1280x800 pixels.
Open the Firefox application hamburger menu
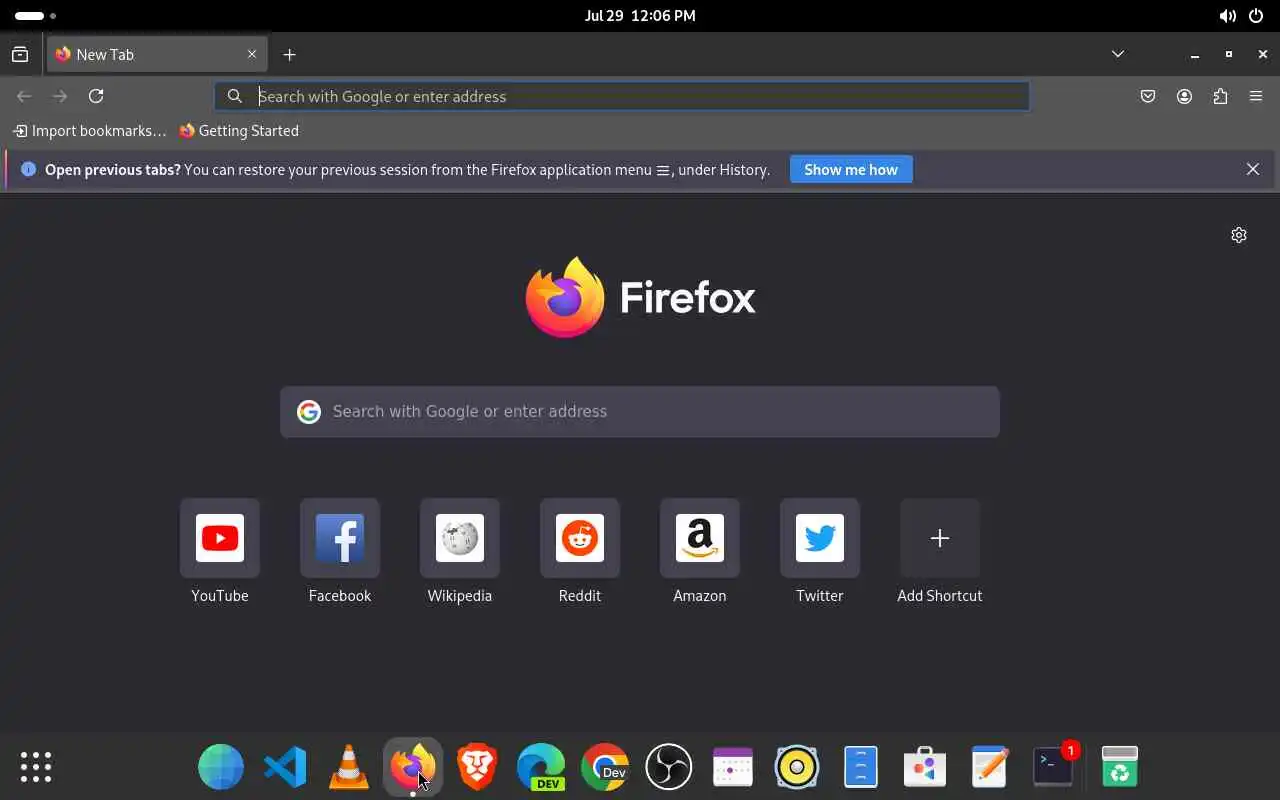click(1256, 96)
